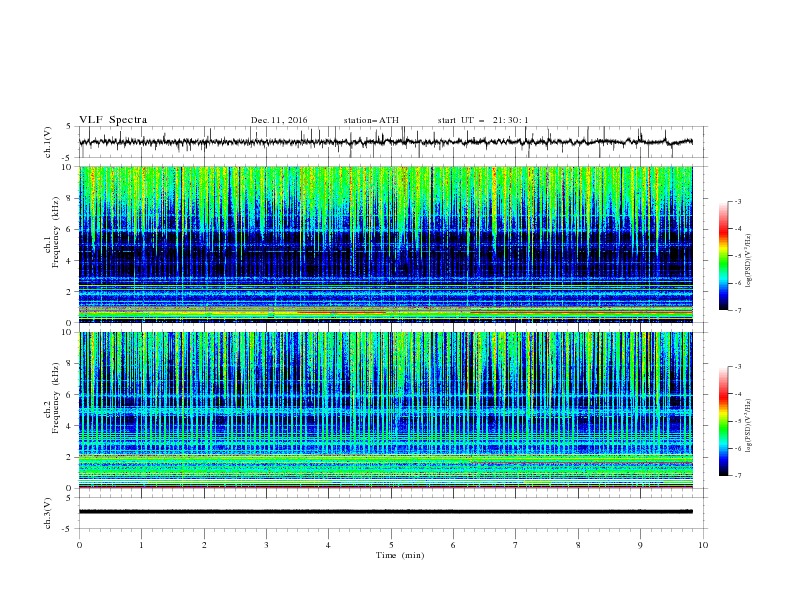This screenshot has width=792, height=612.
Task: Click time axis tick label "7"
Action: [x=516, y=545]
